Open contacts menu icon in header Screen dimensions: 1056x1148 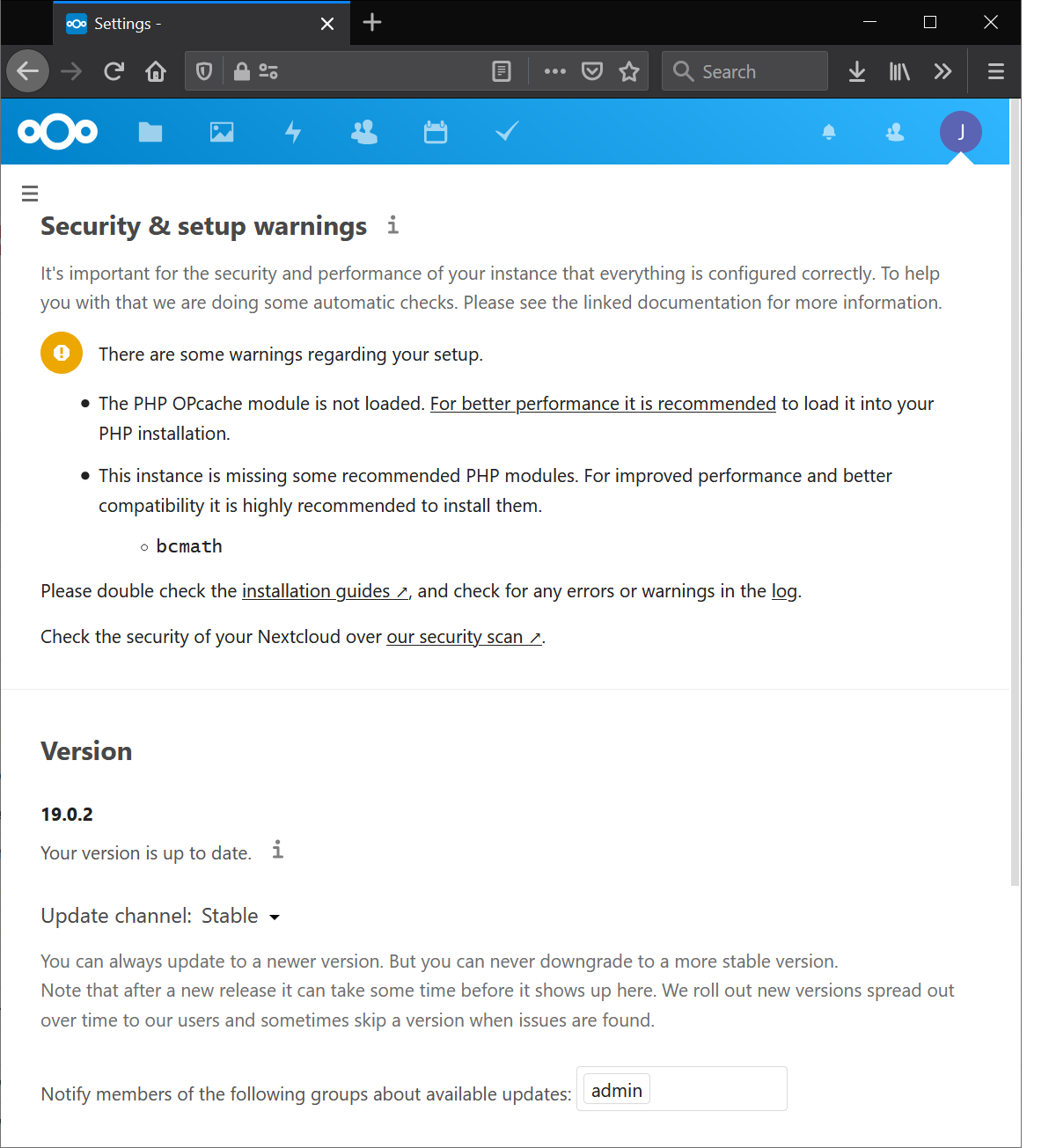pyautogui.click(x=895, y=132)
